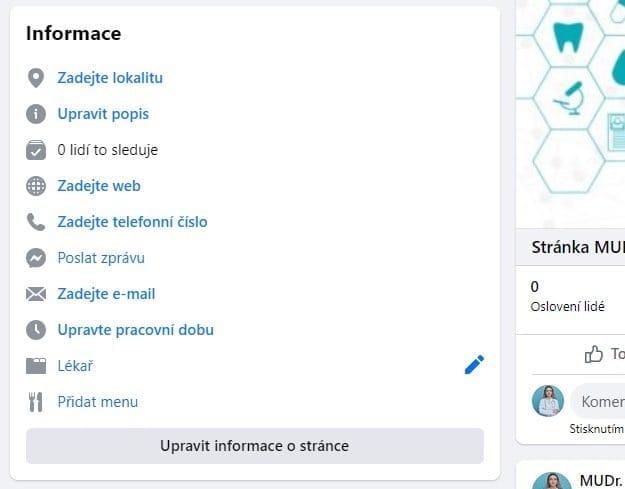This screenshot has height=489, width=625.
Task: Click Upravte pracovní dobu link
Action: 135,330
